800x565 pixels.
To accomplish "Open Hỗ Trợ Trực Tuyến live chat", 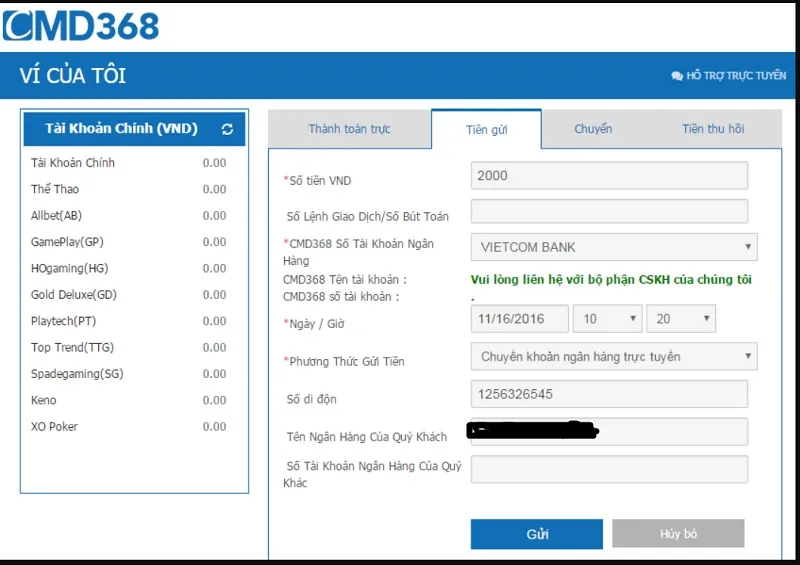I will (728, 76).
